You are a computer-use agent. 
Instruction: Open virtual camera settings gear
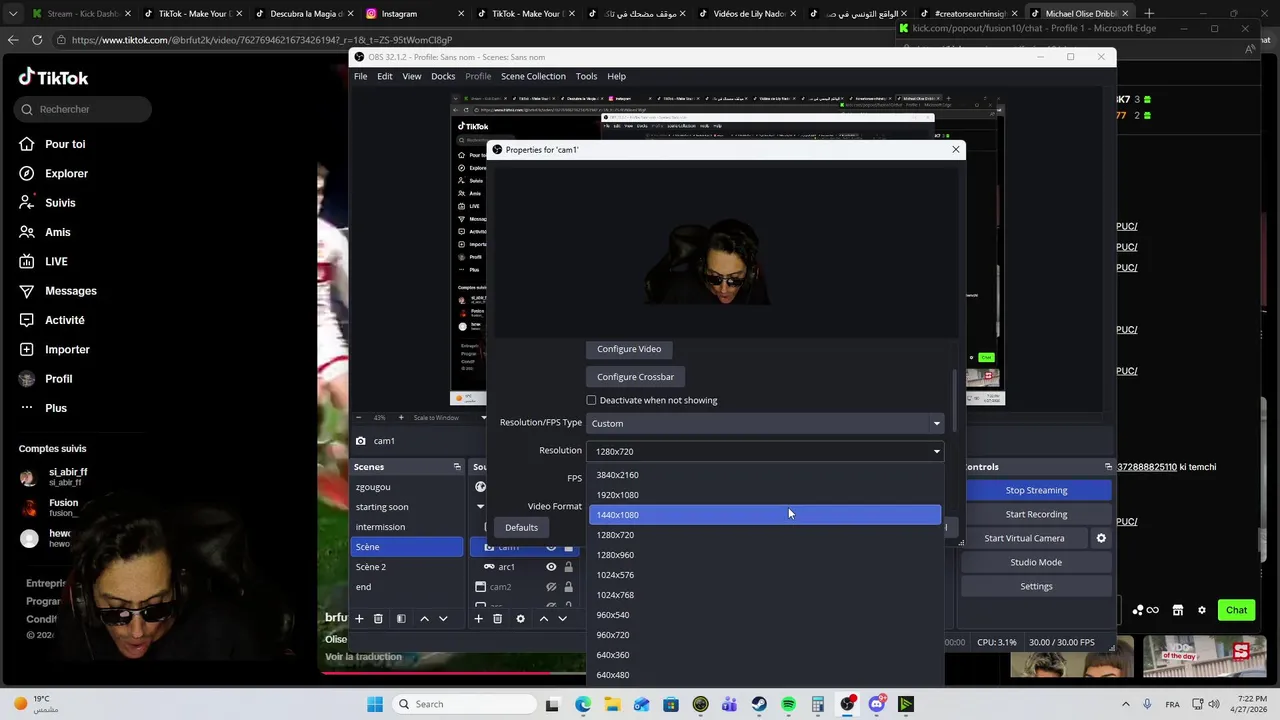pos(1101,538)
